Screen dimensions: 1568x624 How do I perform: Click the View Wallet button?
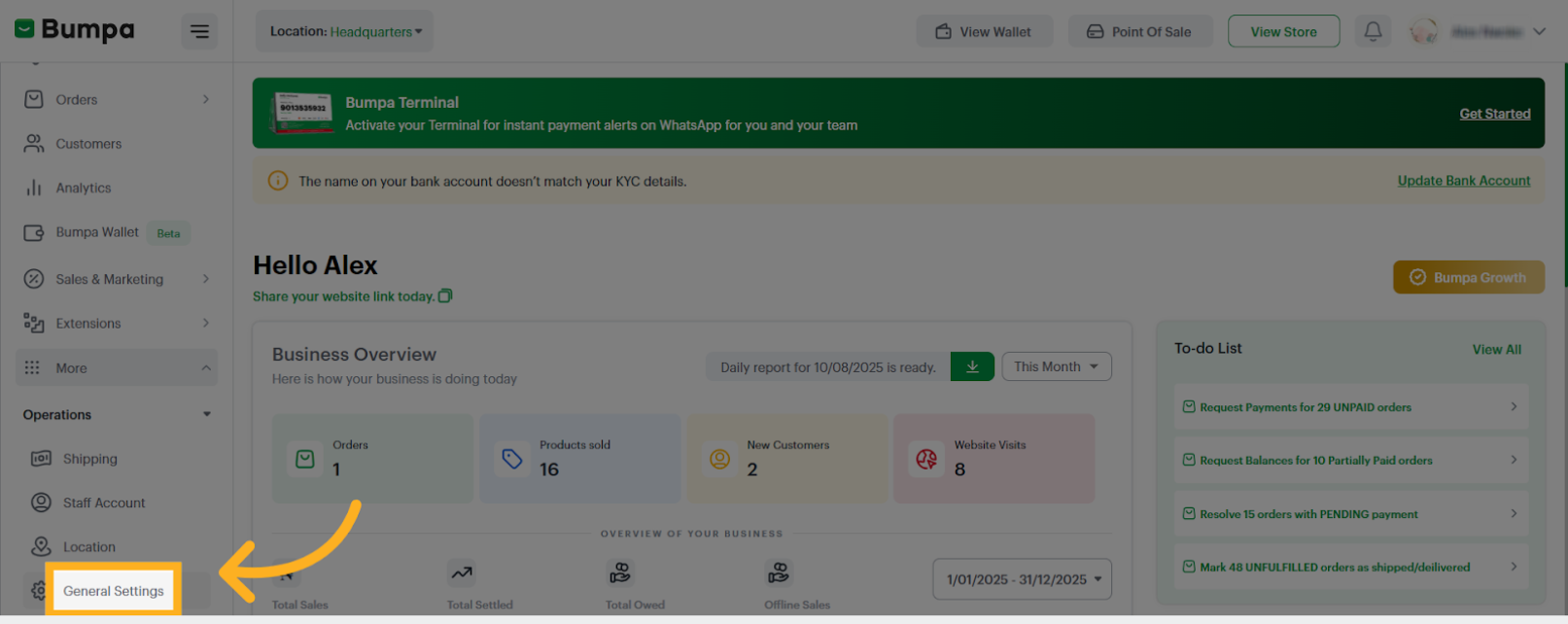(984, 31)
